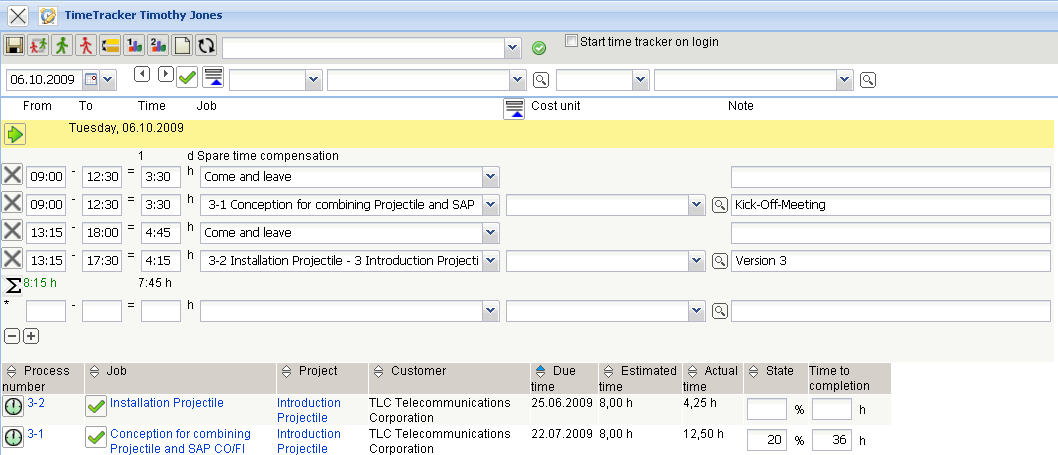
Task: Open cost unit dropdown in Kick-Off-Meeting row
Action: [697, 205]
